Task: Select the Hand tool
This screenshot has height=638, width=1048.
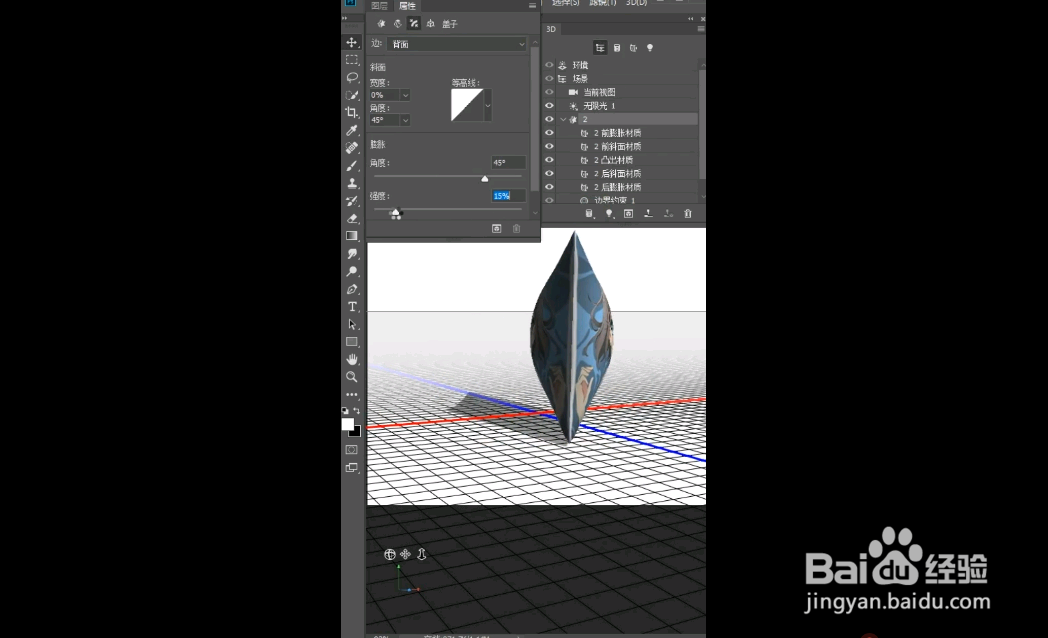Action: [352, 357]
